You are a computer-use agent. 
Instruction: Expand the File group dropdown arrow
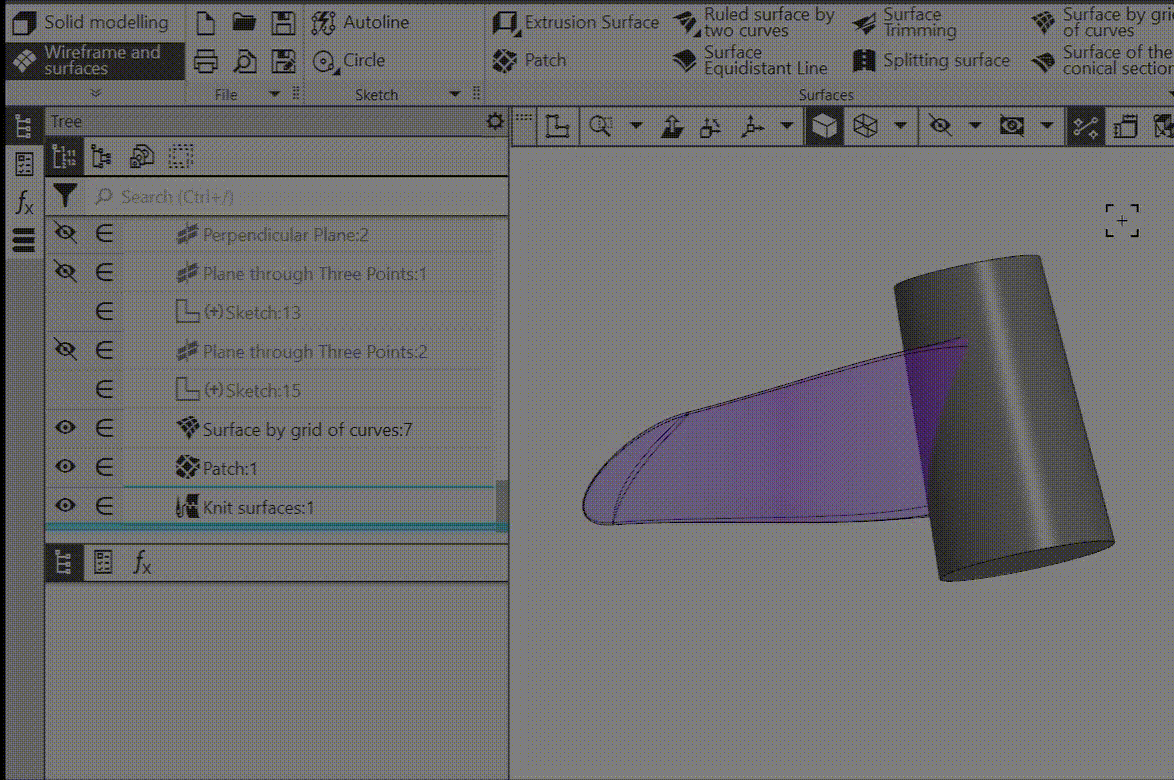[x=275, y=94]
